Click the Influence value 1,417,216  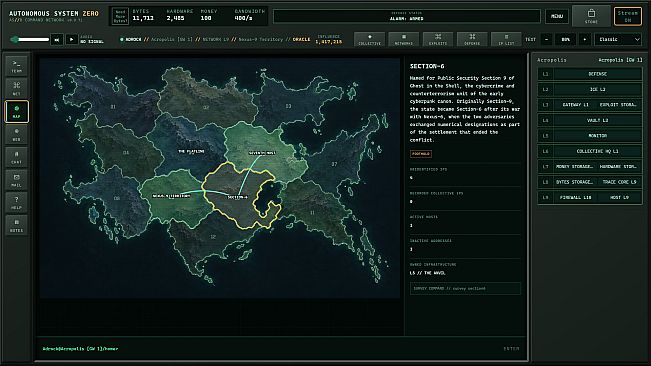tap(328, 42)
